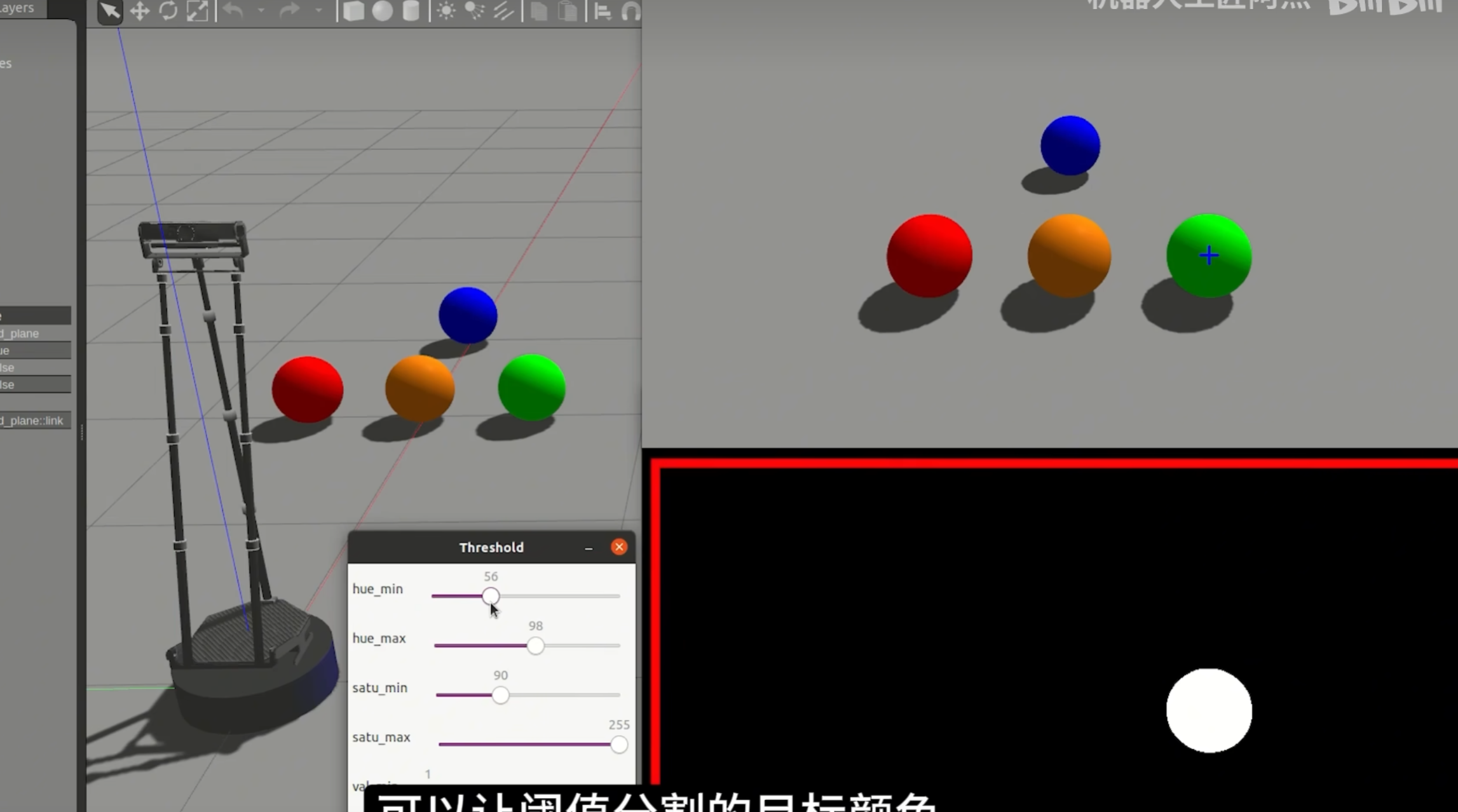The width and height of the screenshot is (1458, 812).
Task: Minimize the Threshold window
Action: tap(589, 548)
